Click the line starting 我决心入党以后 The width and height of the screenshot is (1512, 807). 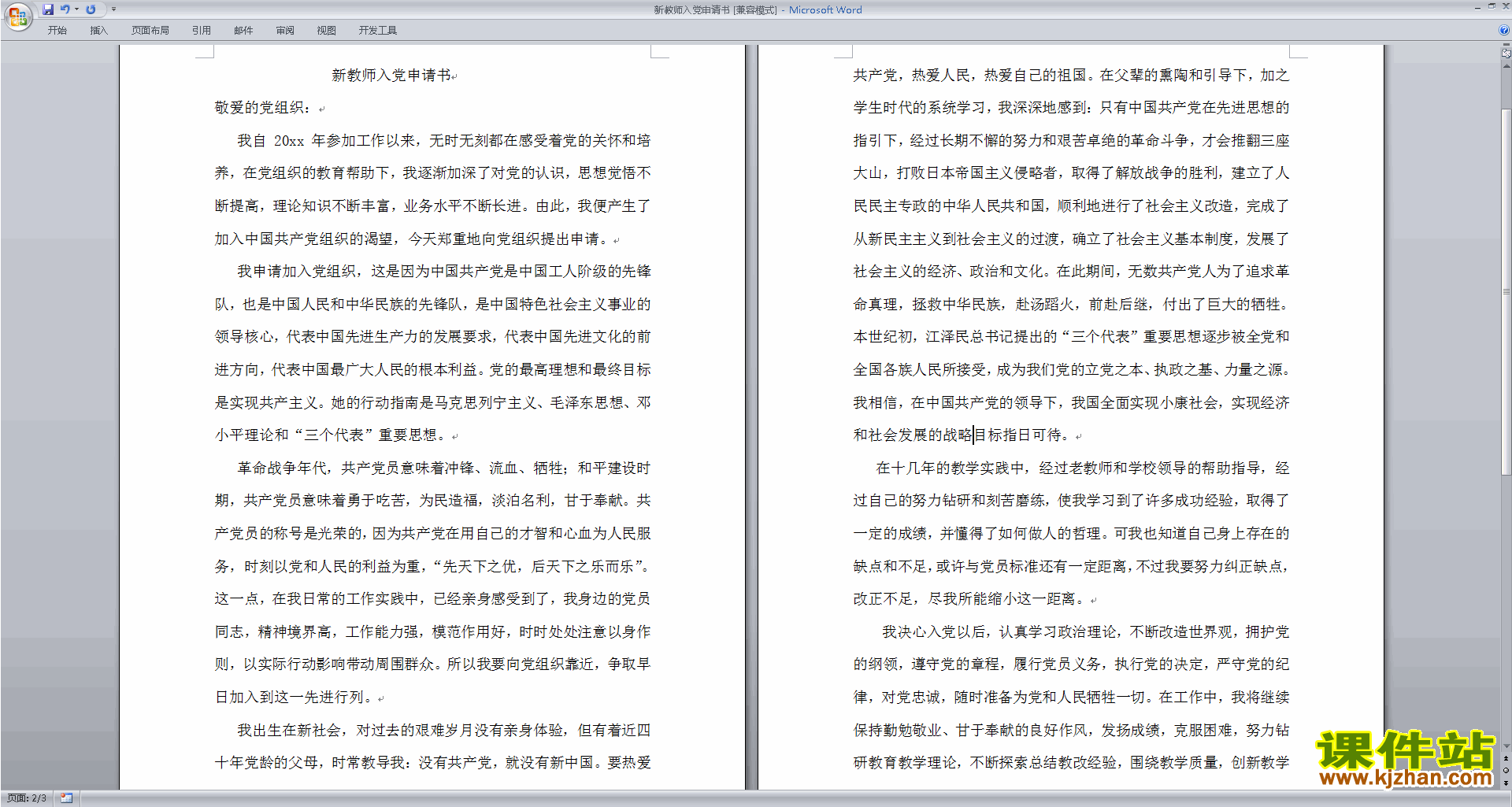tap(1085, 632)
